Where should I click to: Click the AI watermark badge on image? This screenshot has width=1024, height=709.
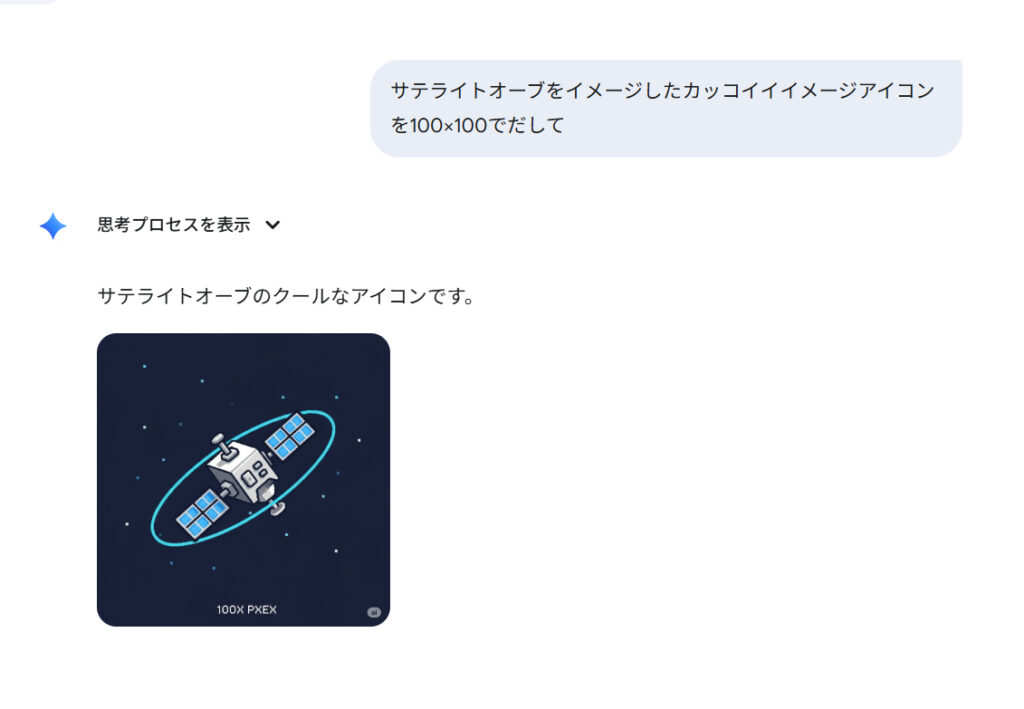[x=374, y=612]
